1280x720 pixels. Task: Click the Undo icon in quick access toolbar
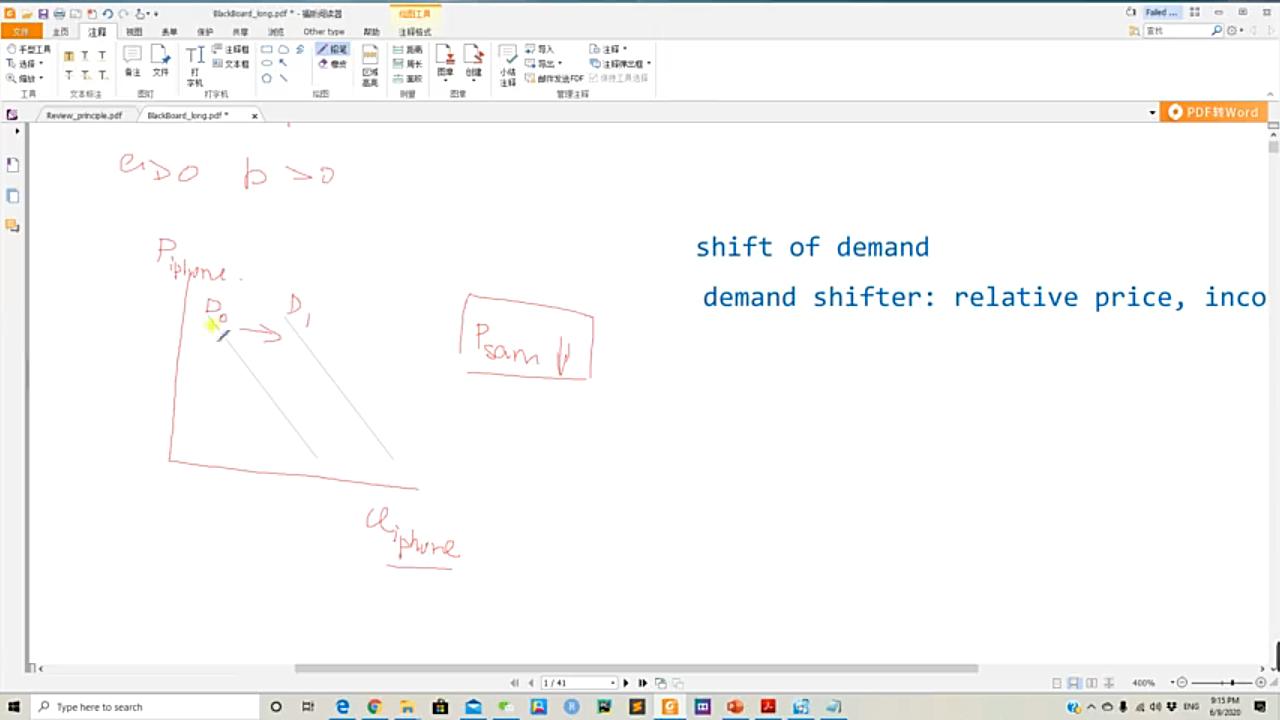pyautogui.click(x=107, y=14)
